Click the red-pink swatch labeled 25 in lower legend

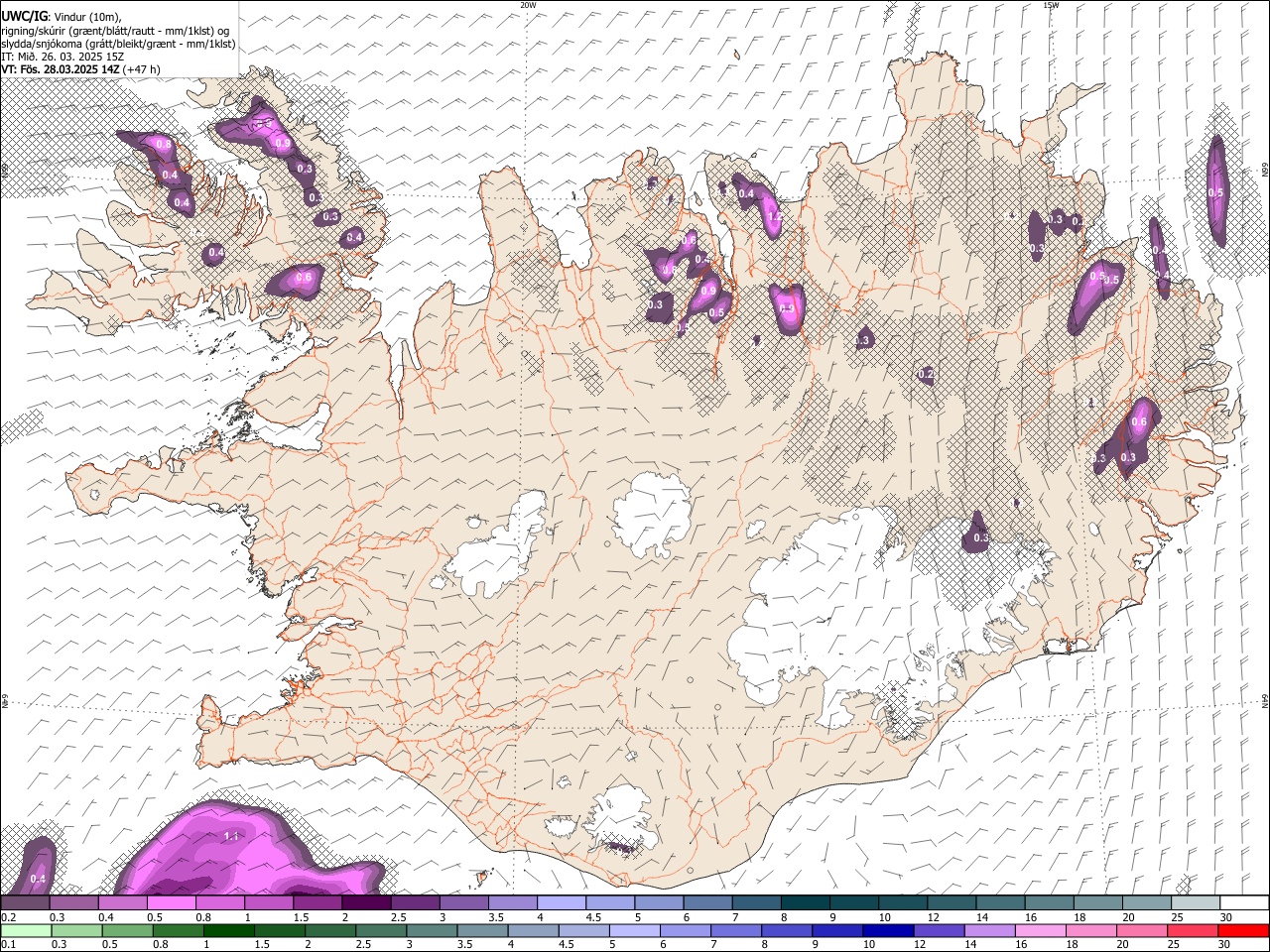point(1193,930)
